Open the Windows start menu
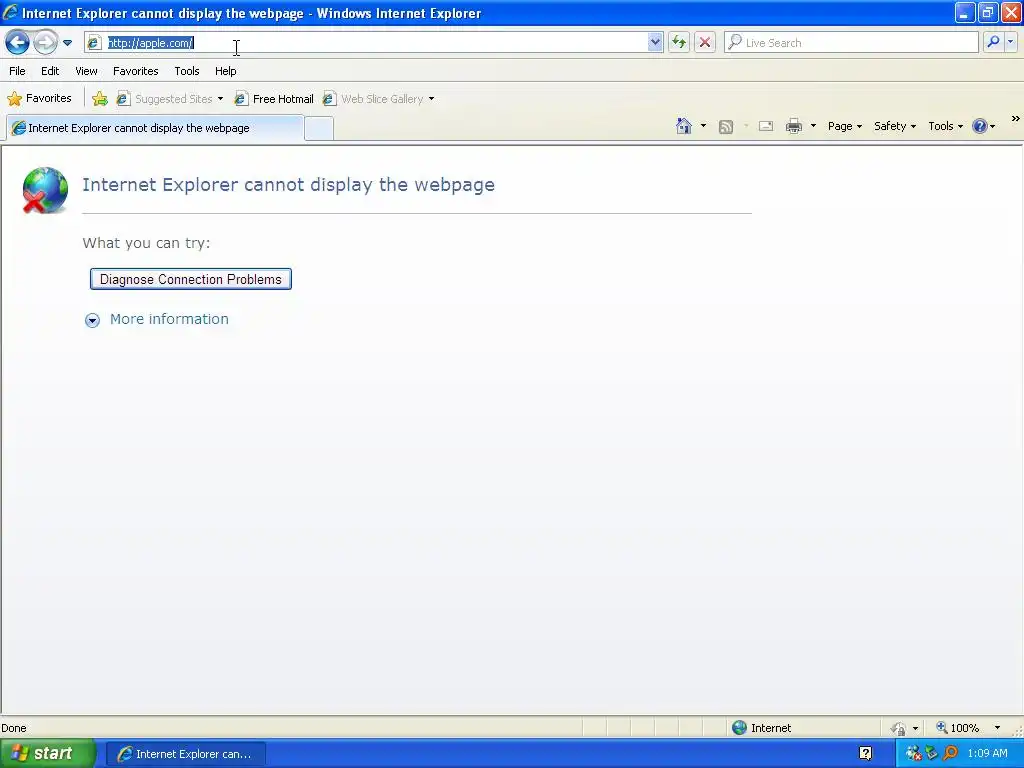This screenshot has height=768, width=1024. tap(47, 754)
